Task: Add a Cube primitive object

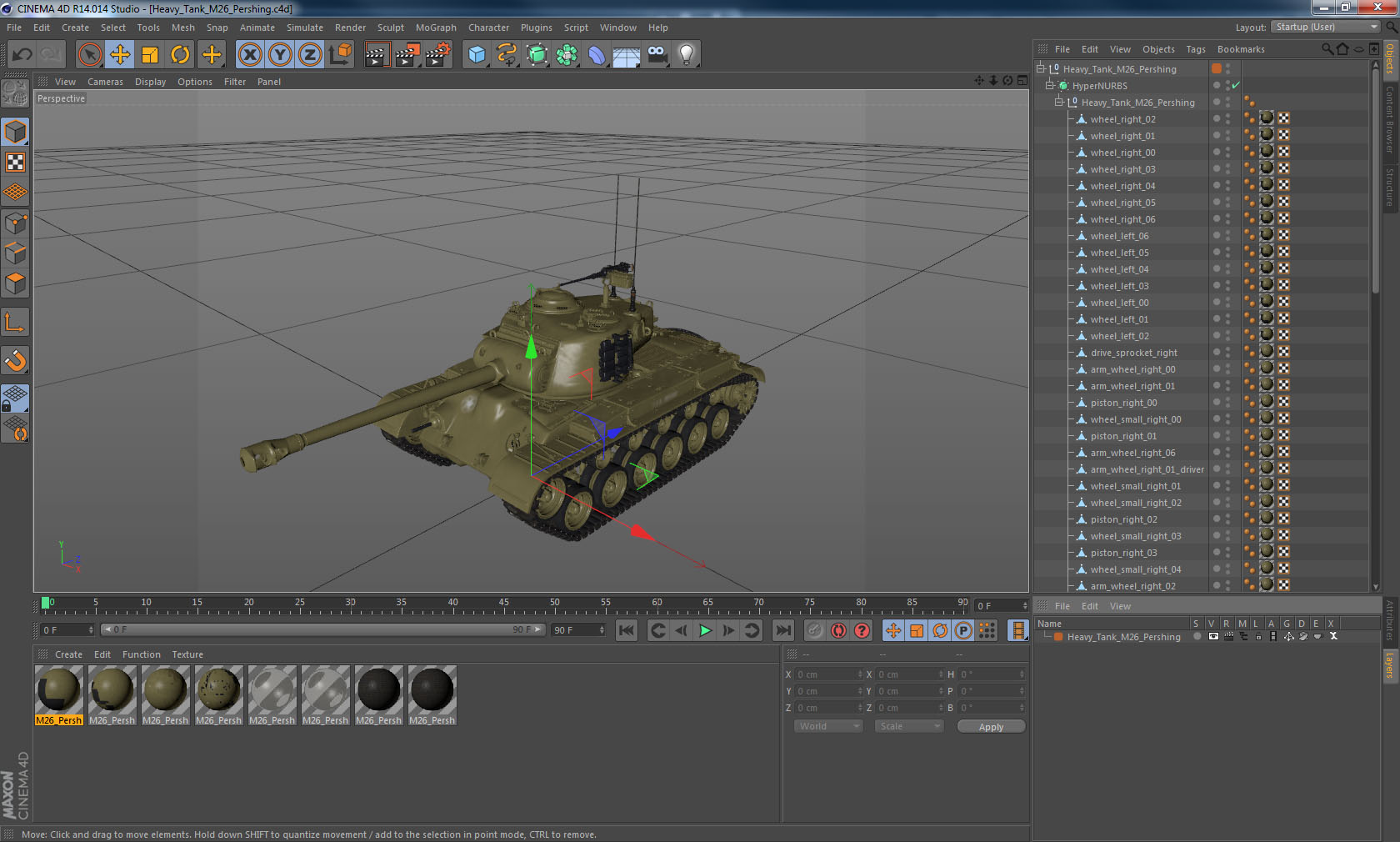Action: 477,55
